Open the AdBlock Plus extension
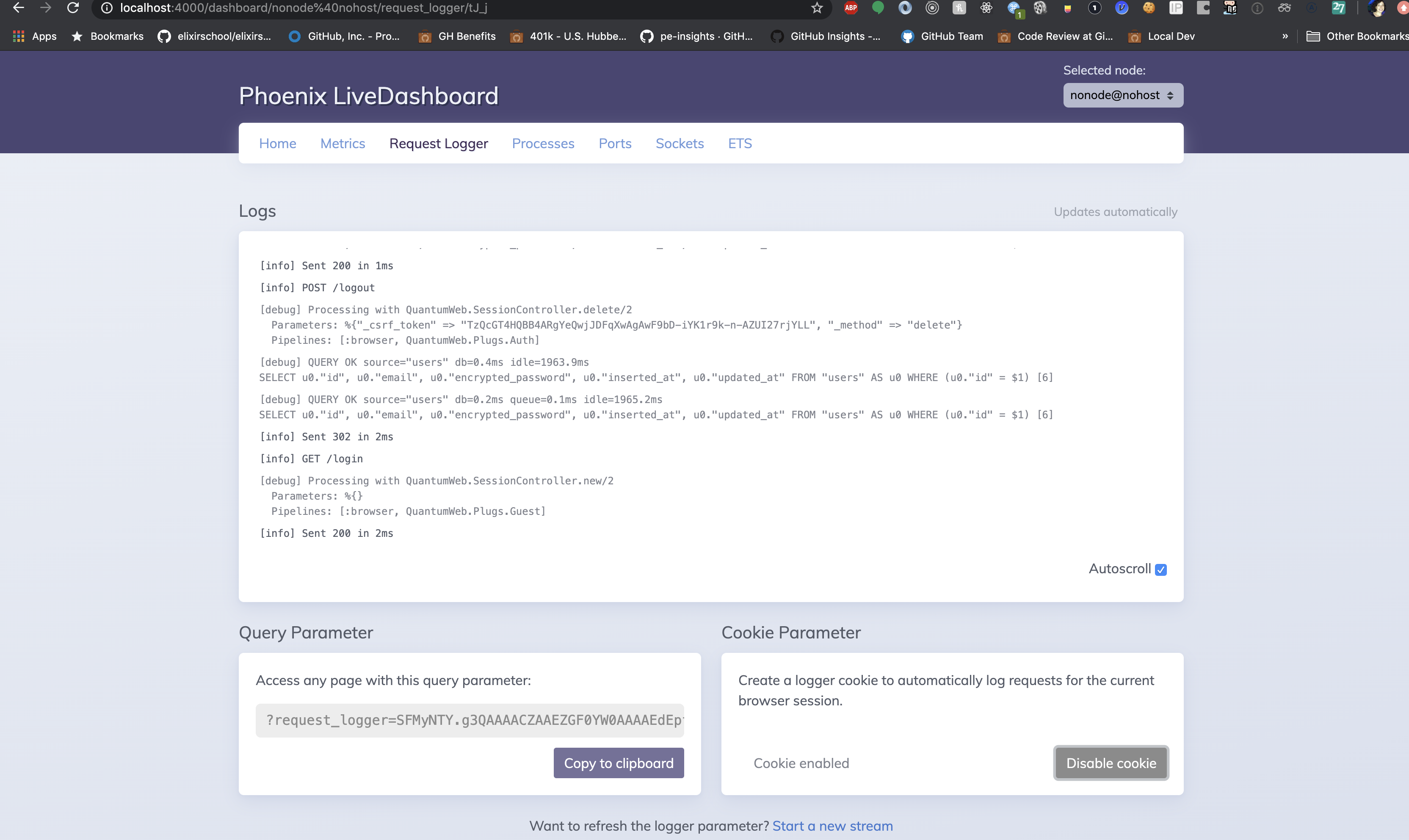This screenshot has height=840, width=1409. pyautogui.click(x=851, y=8)
